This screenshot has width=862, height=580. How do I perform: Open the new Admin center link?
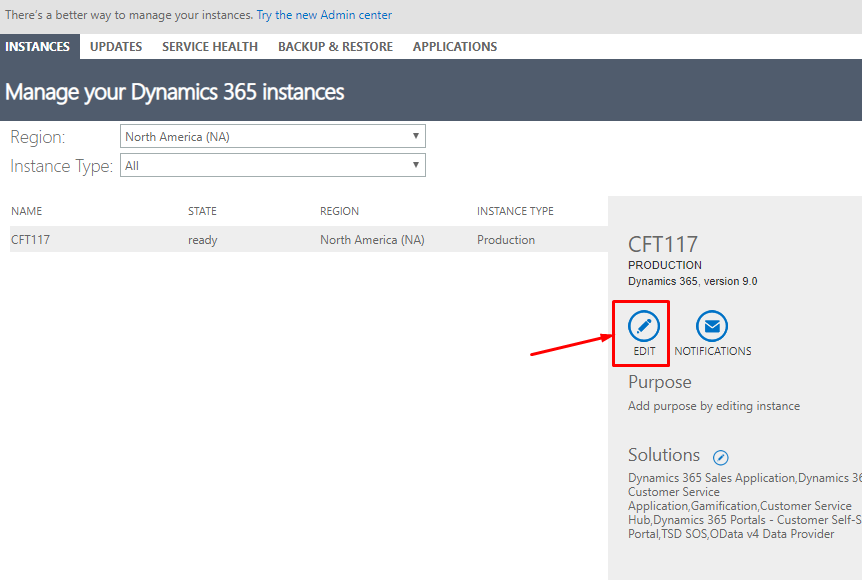pos(324,15)
